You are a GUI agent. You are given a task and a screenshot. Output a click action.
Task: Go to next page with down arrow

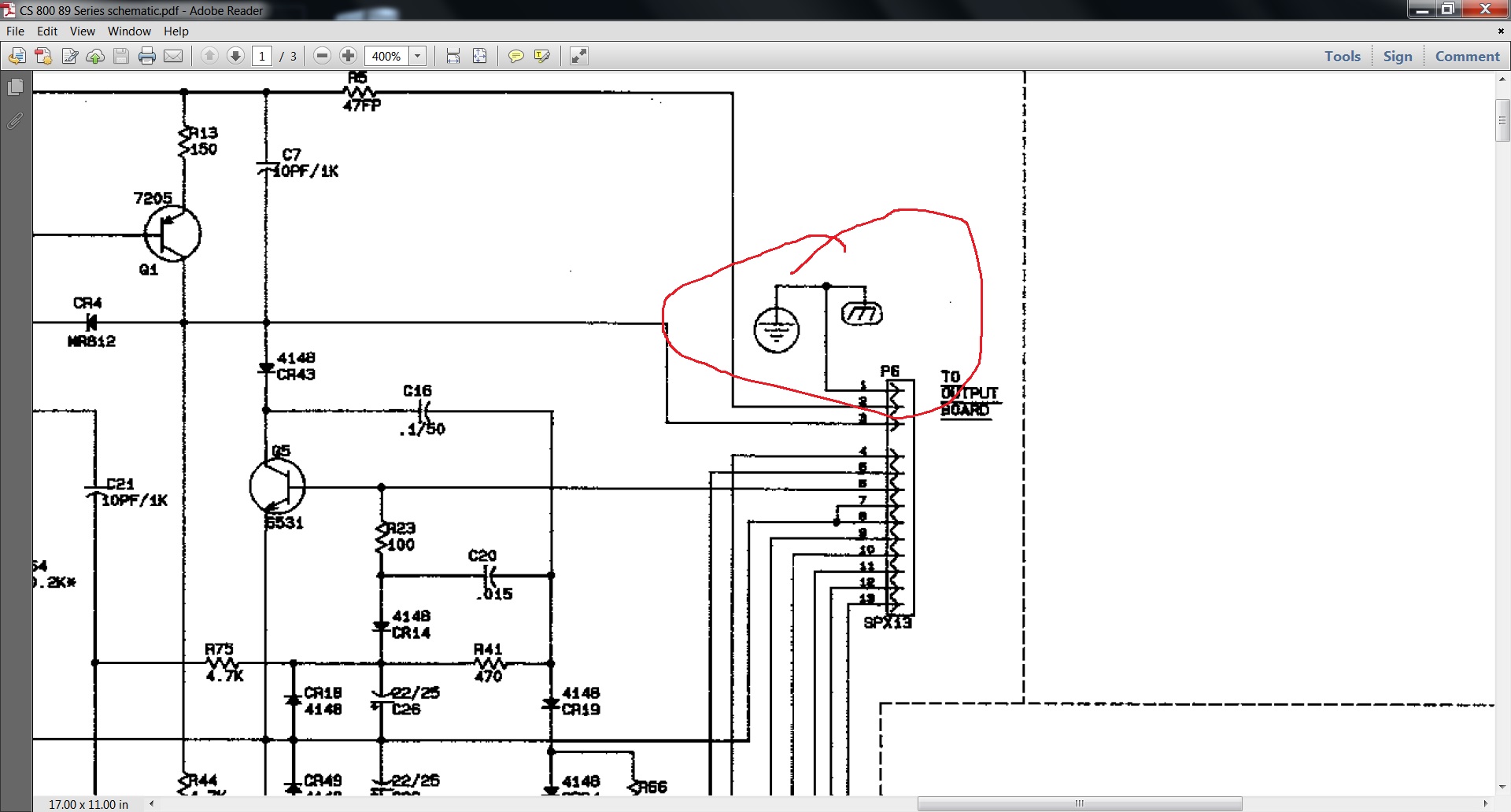tap(235, 56)
